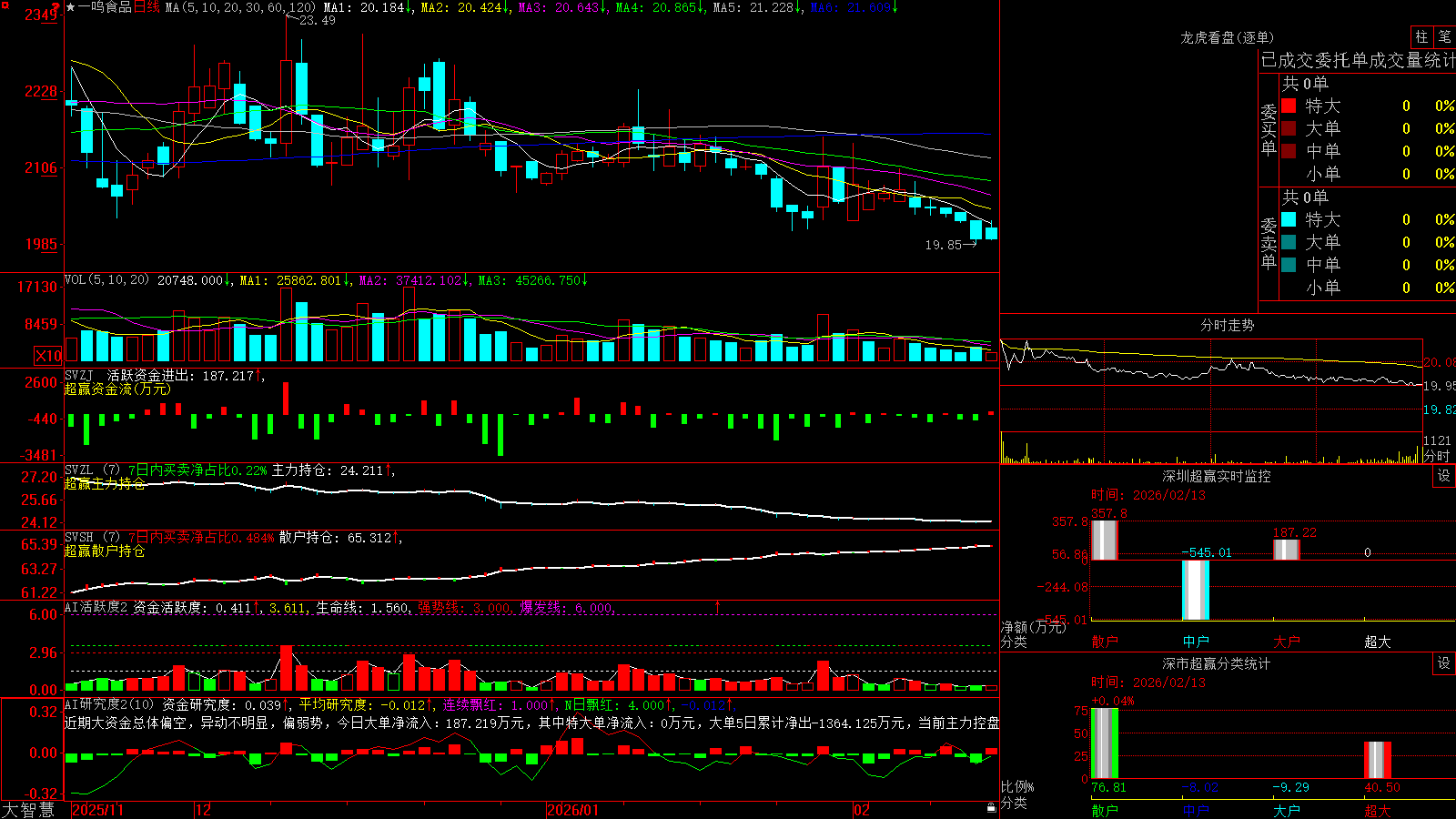Image resolution: width=1456 pixels, height=819 pixels.
Task: Click the 19.85 low price label
Action: click(944, 245)
